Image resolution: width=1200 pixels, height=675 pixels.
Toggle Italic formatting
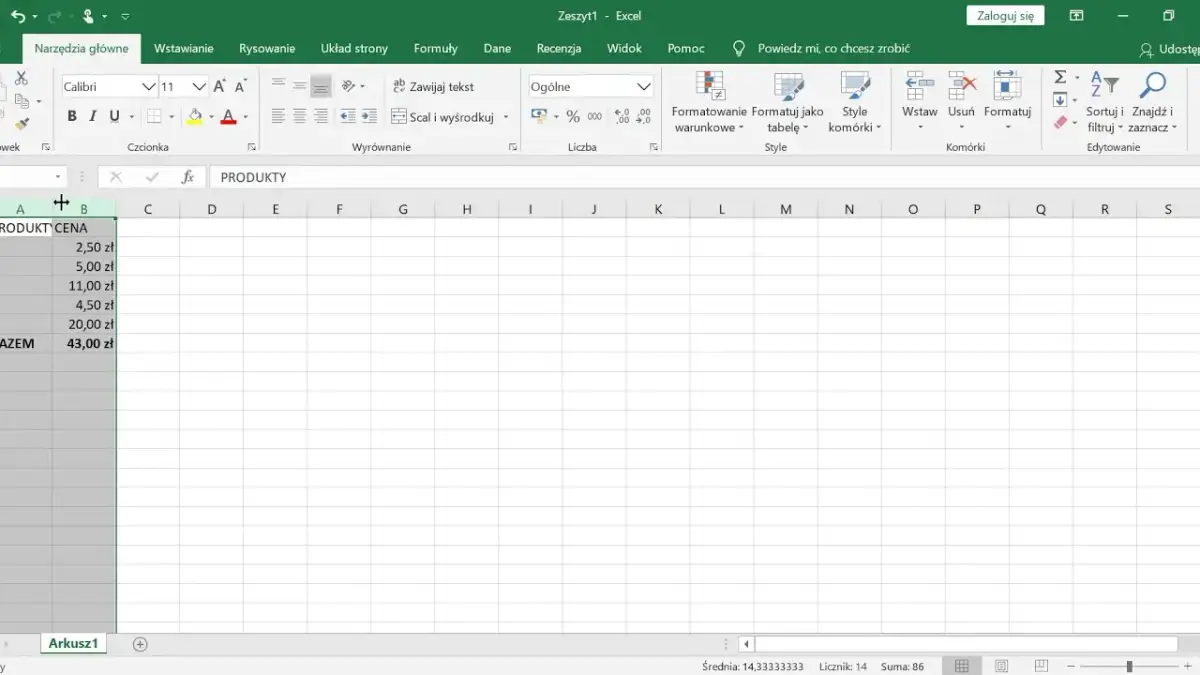tap(93, 117)
